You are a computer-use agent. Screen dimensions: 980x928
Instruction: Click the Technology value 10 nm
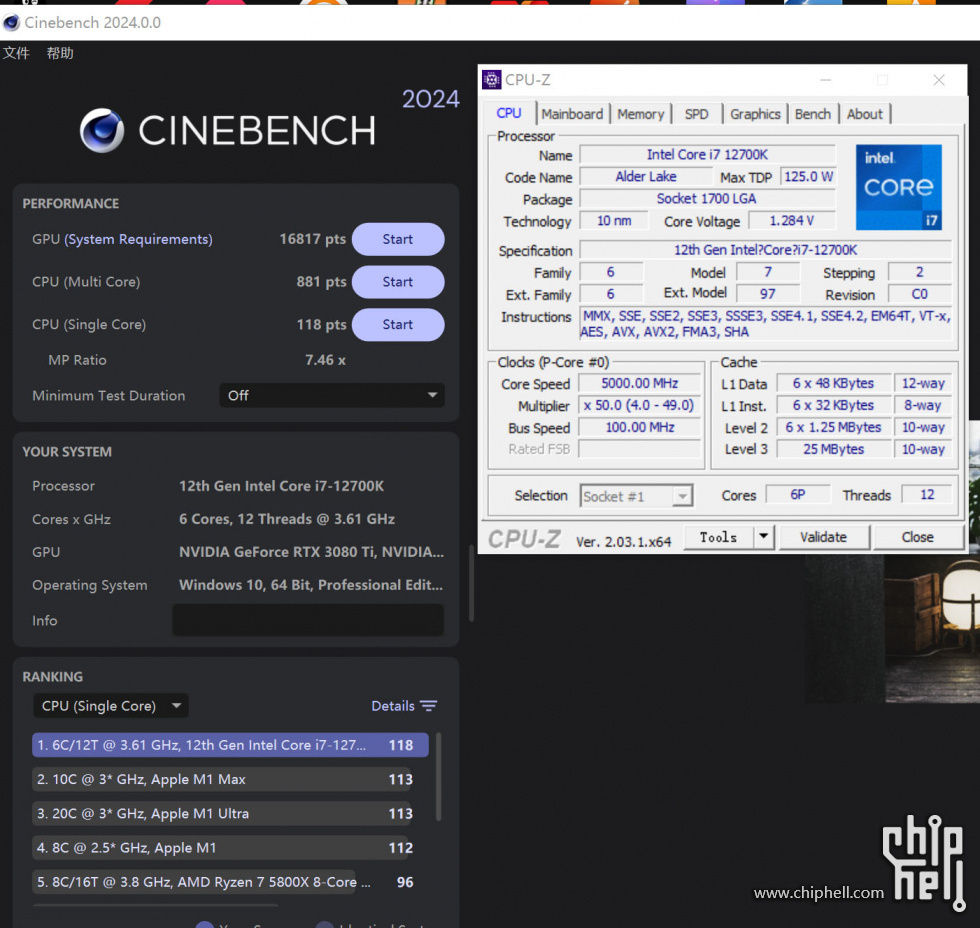(x=614, y=221)
